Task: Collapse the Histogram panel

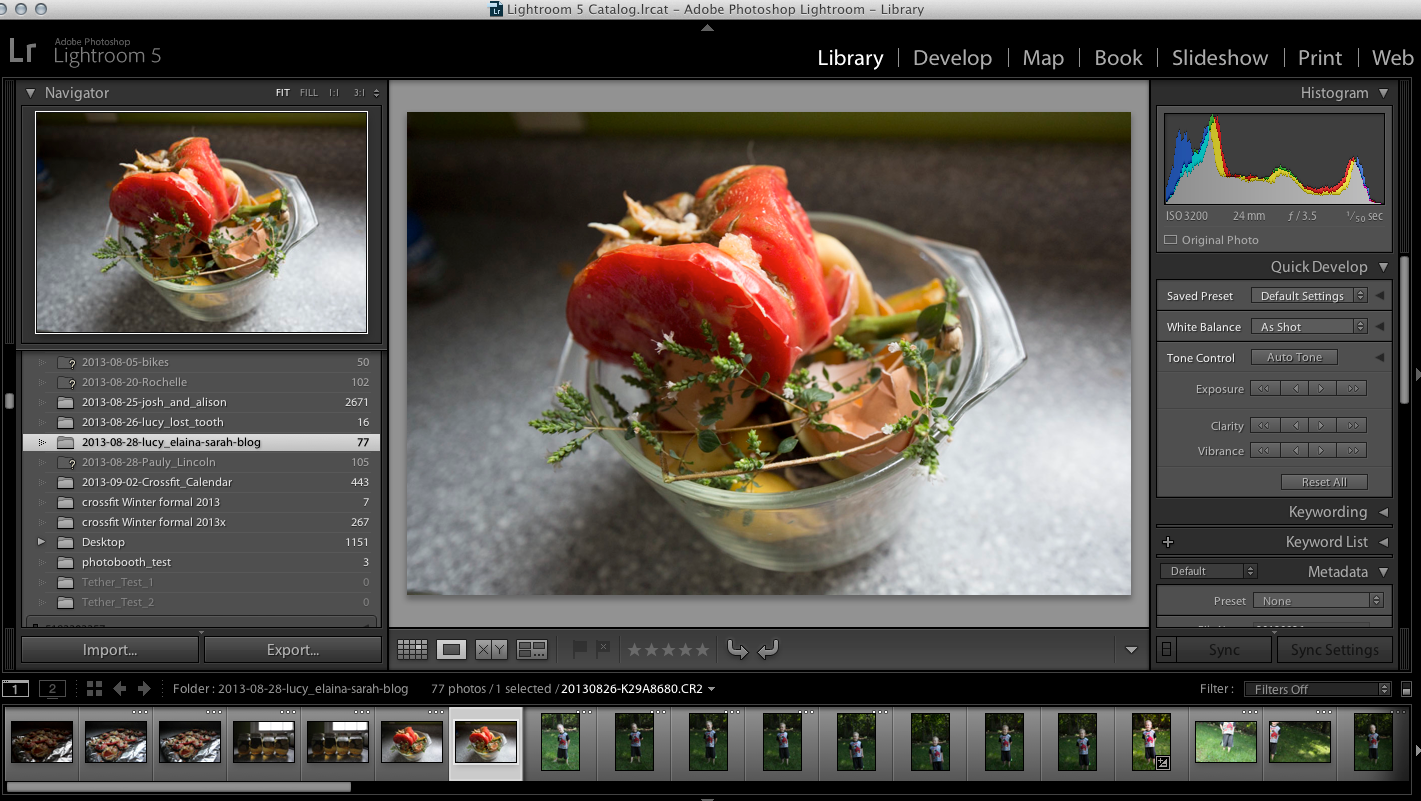Action: tap(1383, 93)
